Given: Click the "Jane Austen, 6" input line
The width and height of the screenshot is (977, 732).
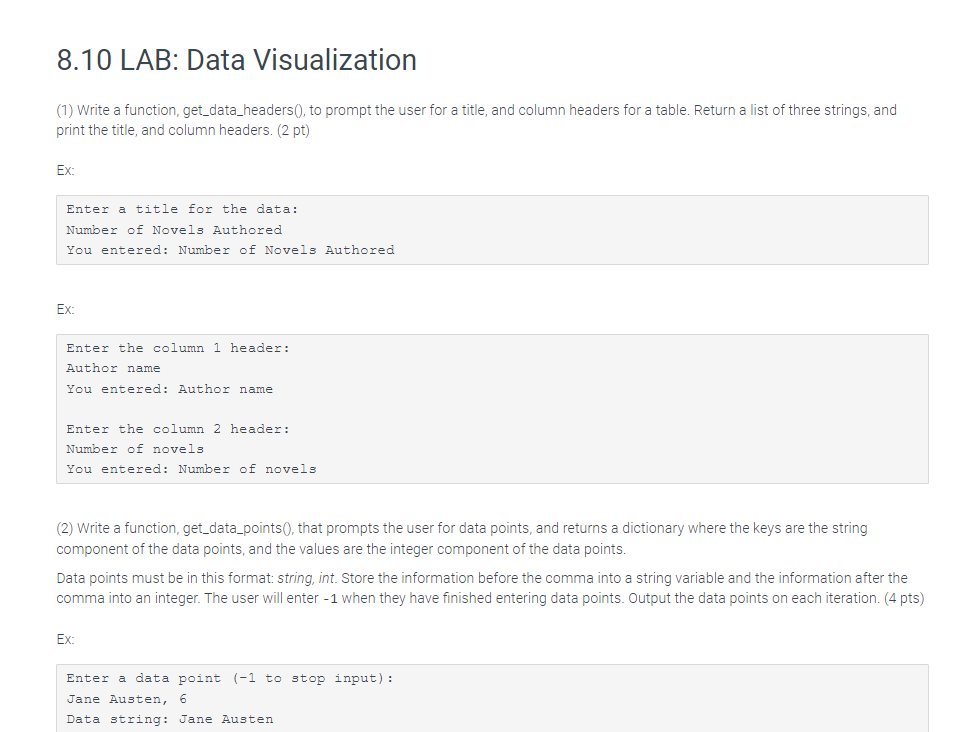Looking at the screenshot, I should pyautogui.click(x=126, y=699).
